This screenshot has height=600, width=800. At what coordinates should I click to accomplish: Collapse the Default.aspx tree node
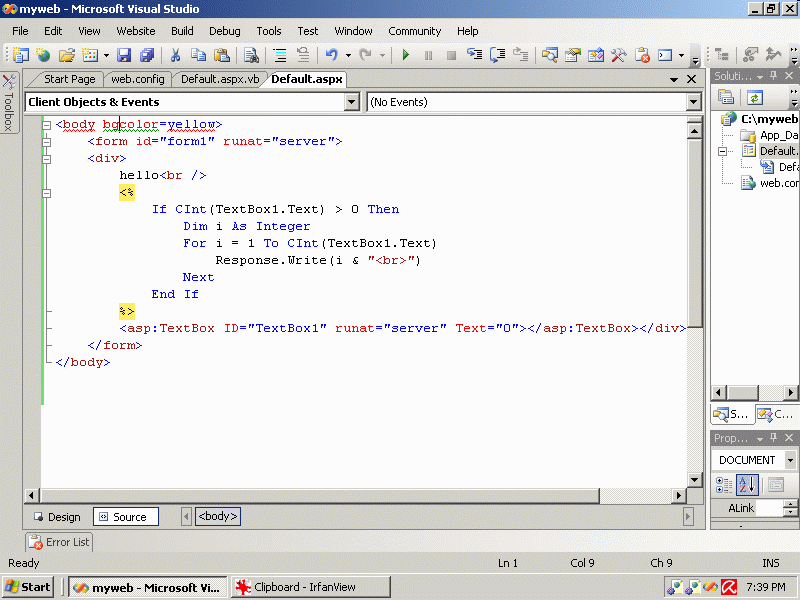click(721, 151)
